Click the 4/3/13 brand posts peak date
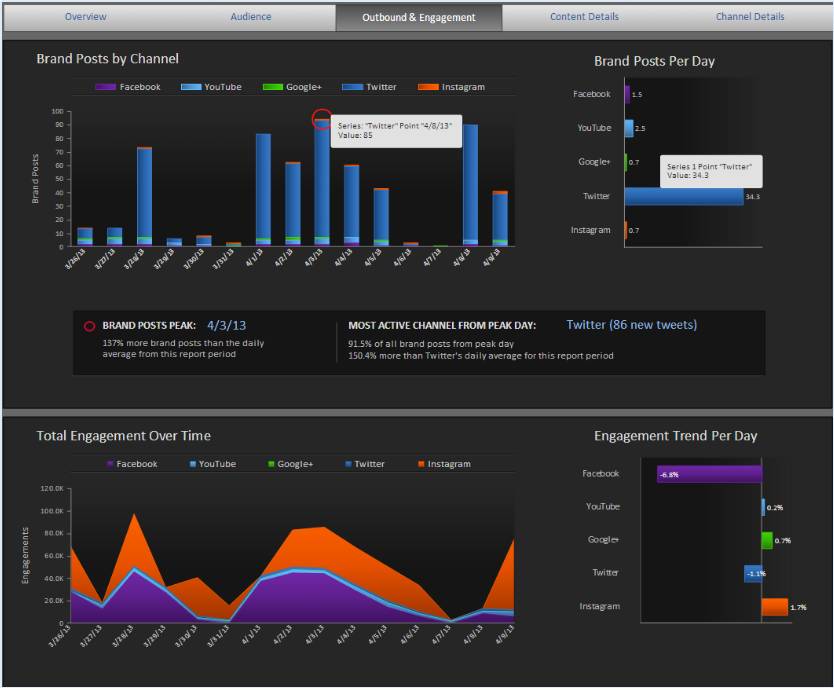Image resolution: width=834 pixels, height=688 pixels. coord(227,325)
